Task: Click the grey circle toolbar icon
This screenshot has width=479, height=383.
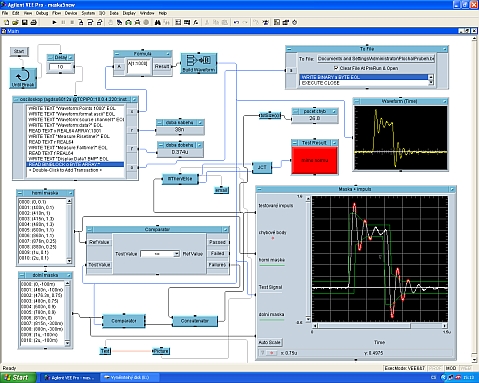Action: [146, 23]
